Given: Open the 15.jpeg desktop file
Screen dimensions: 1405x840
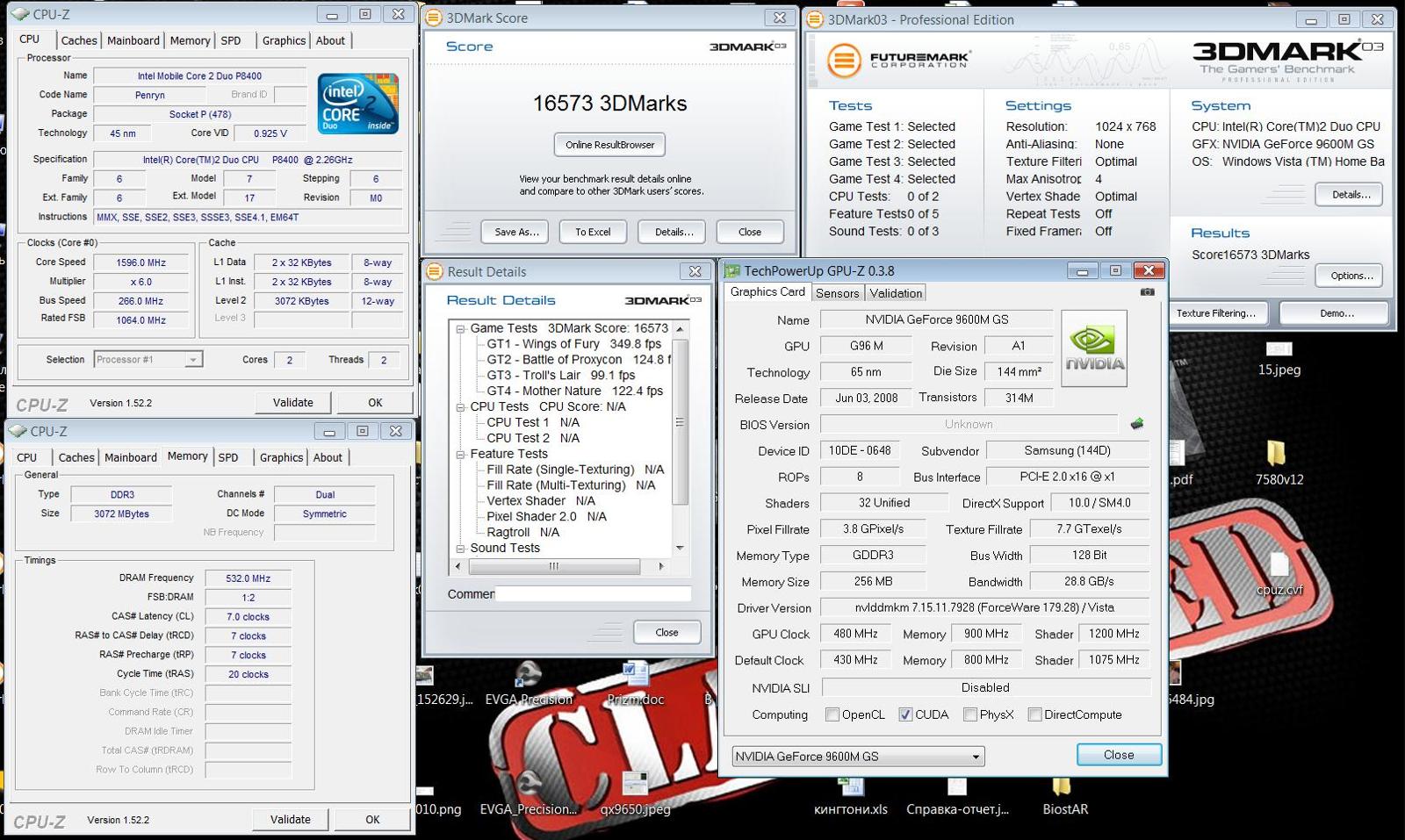Looking at the screenshot, I should pyautogui.click(x=1279, y=358).
